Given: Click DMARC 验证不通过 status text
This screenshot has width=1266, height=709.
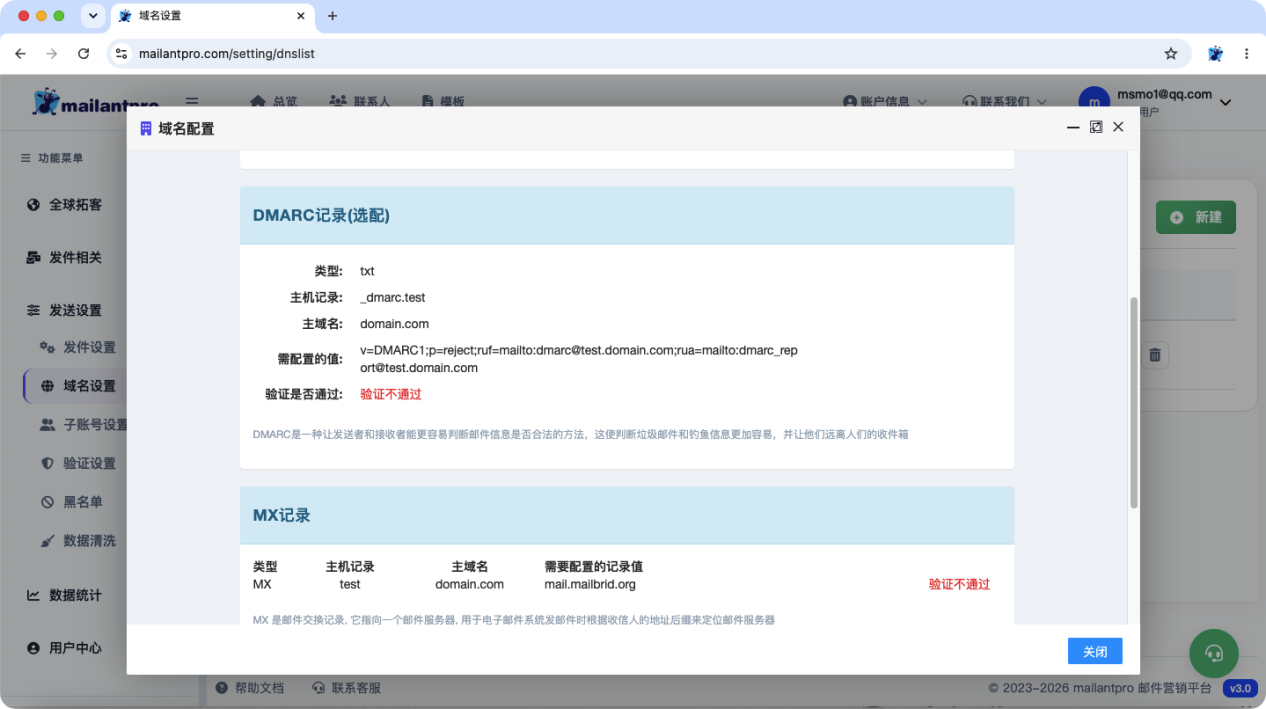Looking at the screenshot, I should click(391, 394).
